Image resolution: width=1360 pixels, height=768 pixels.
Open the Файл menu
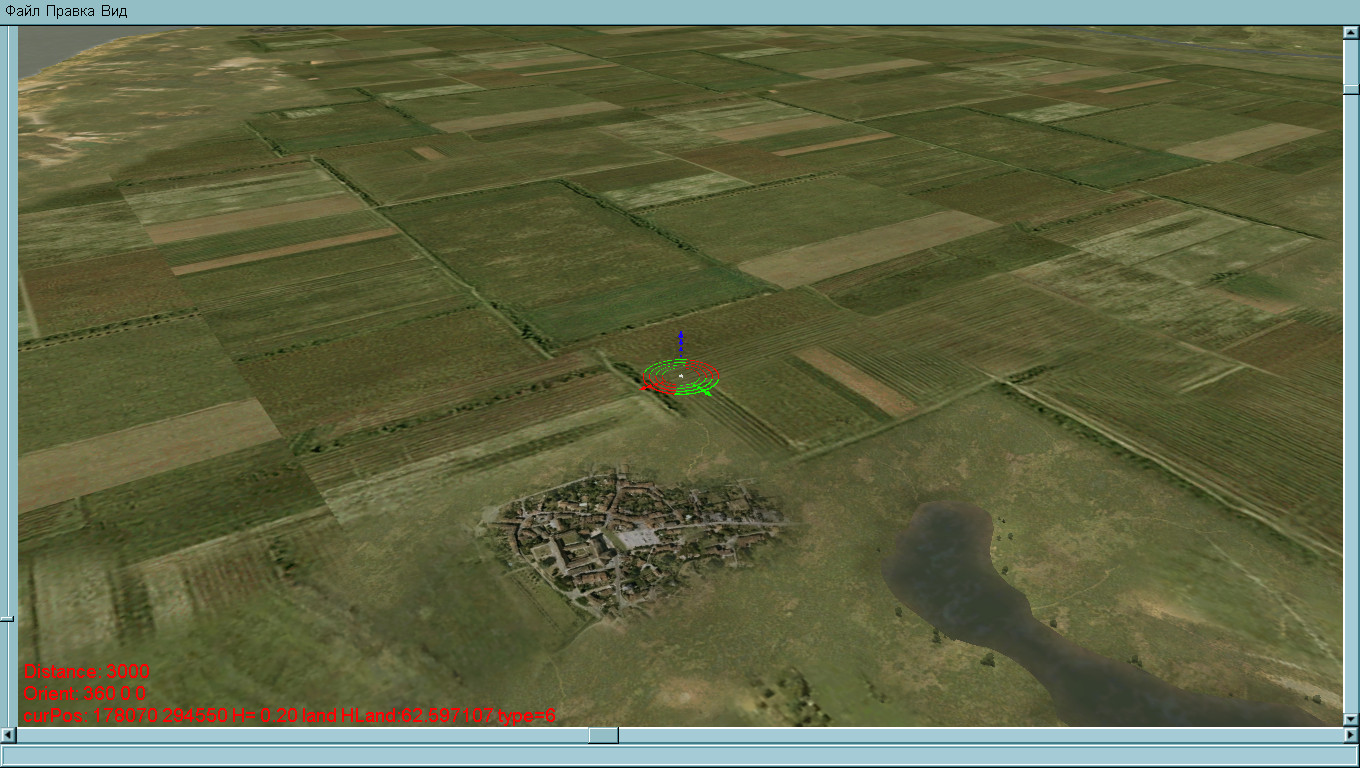tap(23, 11)
